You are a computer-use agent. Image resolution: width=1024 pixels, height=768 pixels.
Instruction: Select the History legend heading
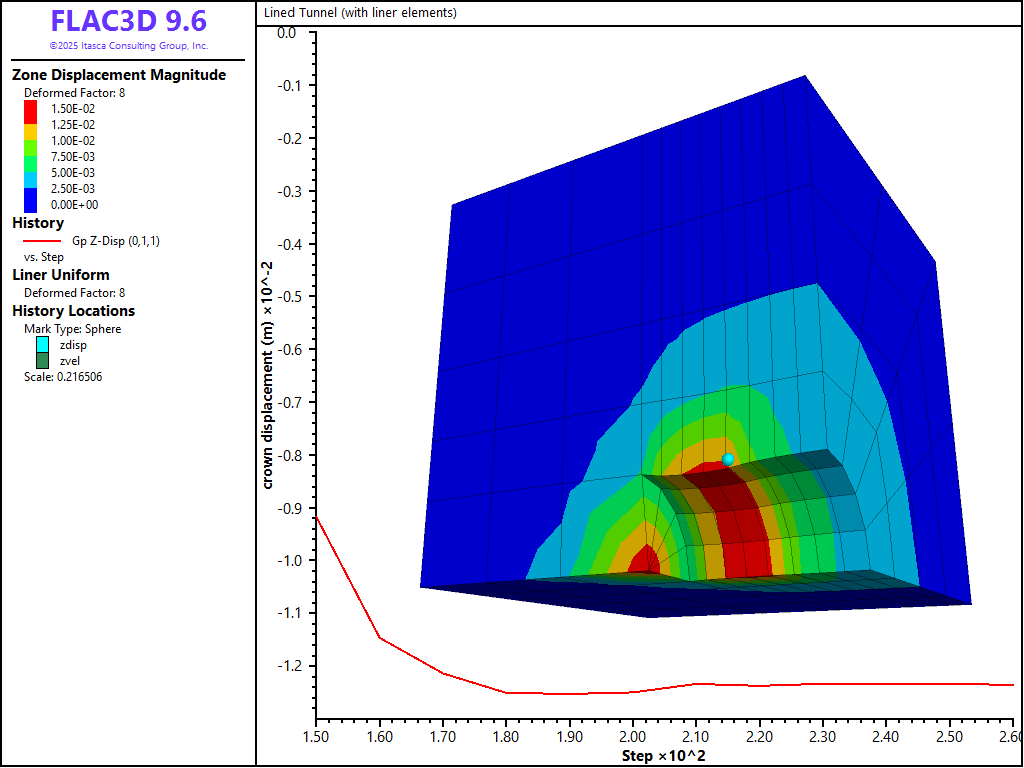click(38, 223)
